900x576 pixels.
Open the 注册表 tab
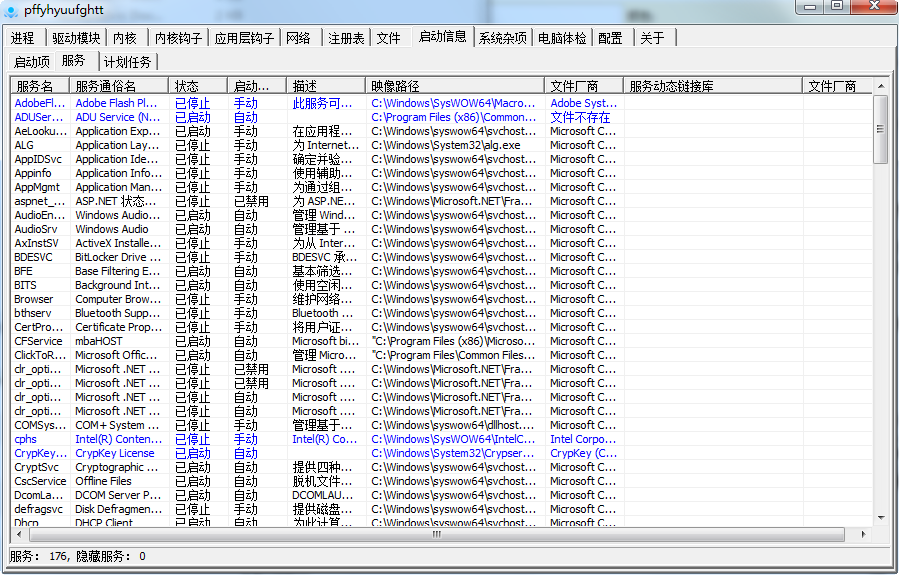click(x=346, y=38)
